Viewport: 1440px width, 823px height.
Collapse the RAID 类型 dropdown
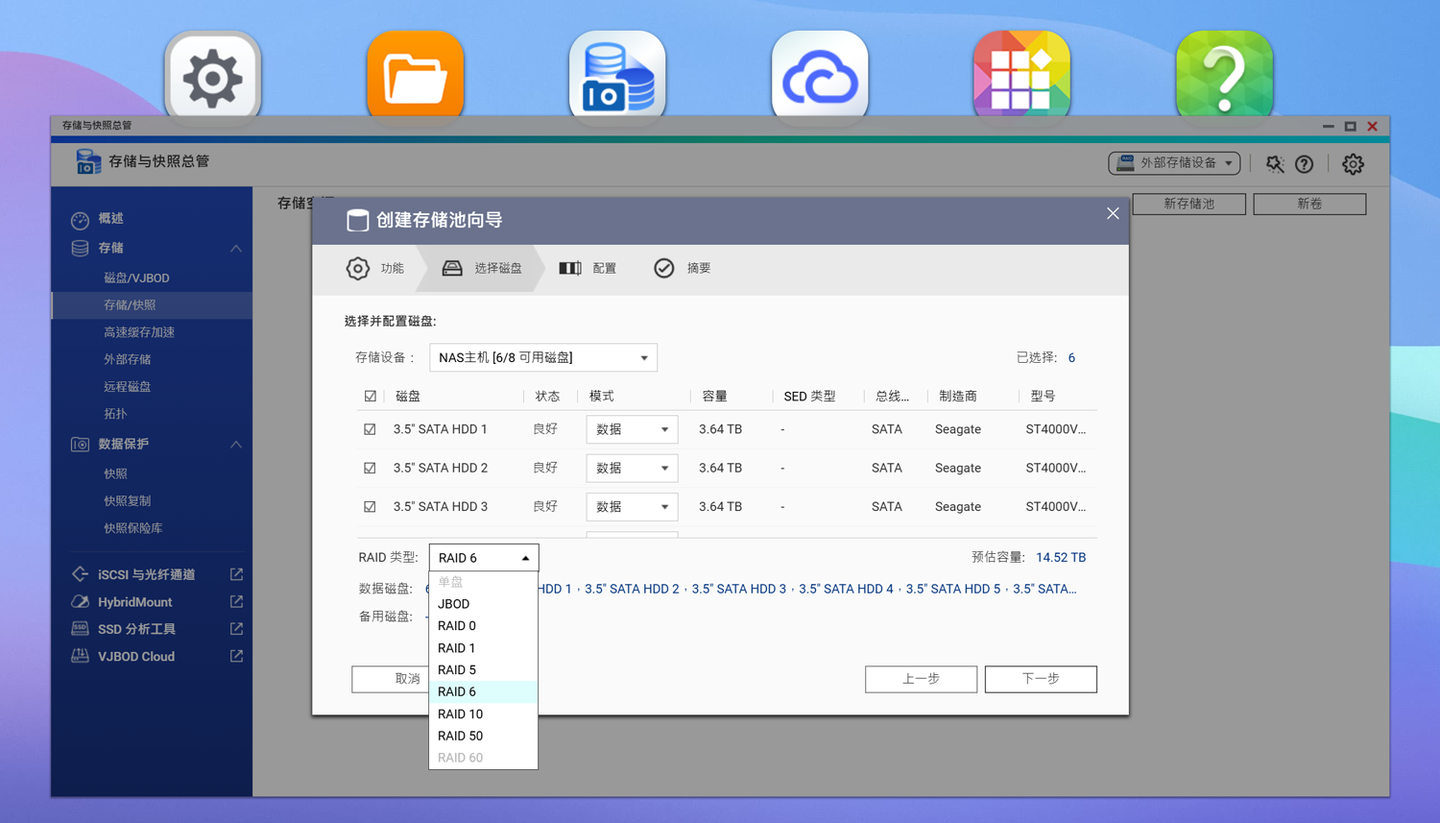click(x=484, y=558)
